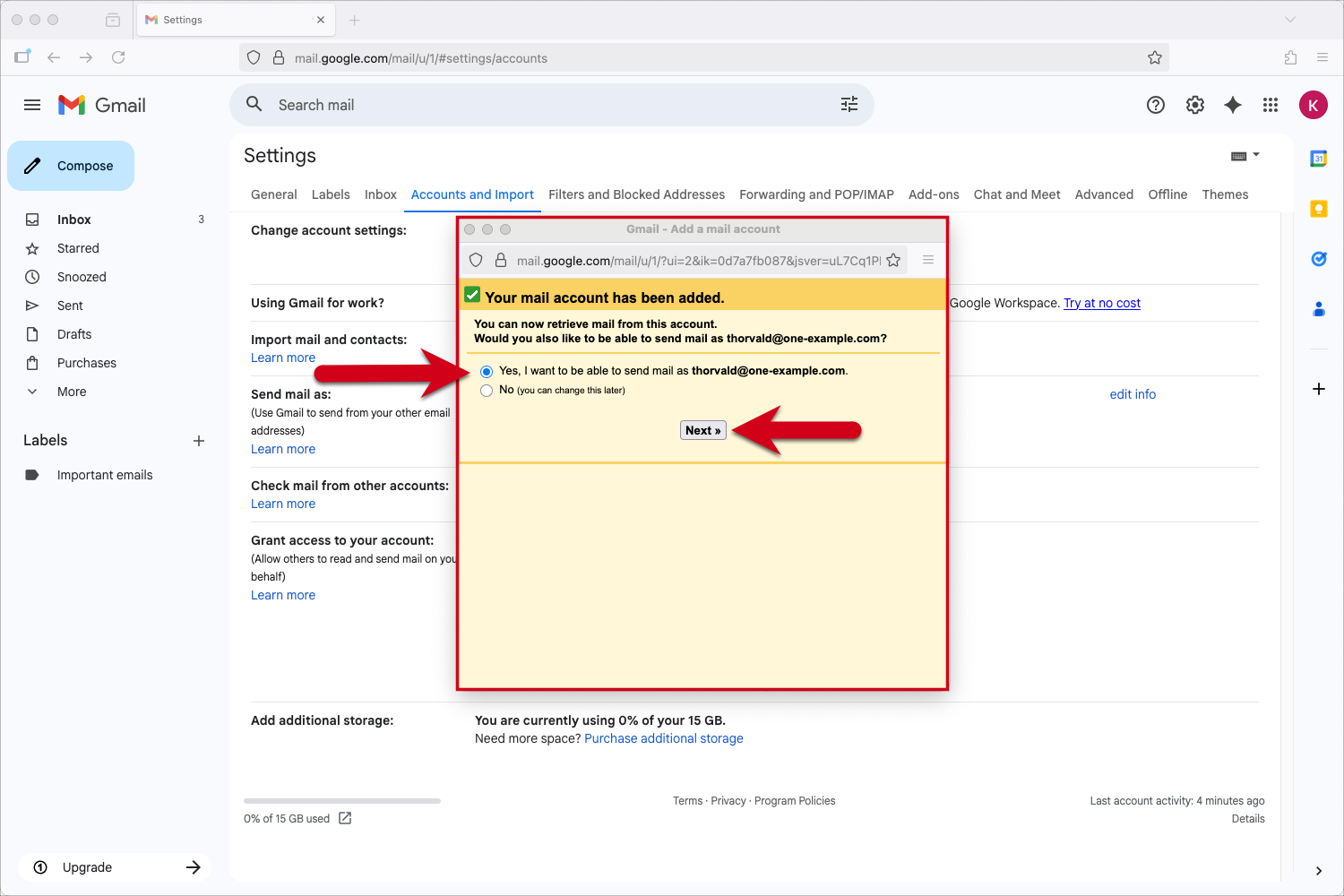Image resolution: width=1344 pixels, height=896 pixels.
Task: Show search options filter icon
Action: click(849, 105)
